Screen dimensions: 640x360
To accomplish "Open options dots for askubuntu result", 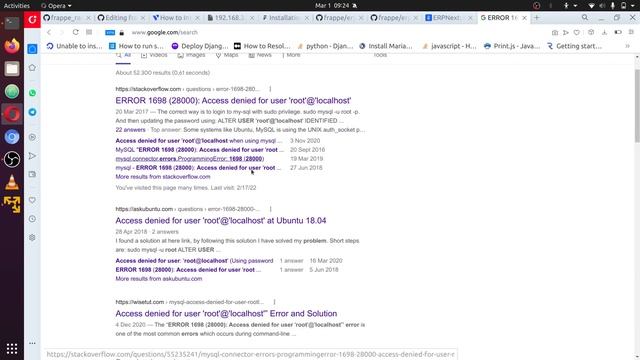I will (270, 209).
